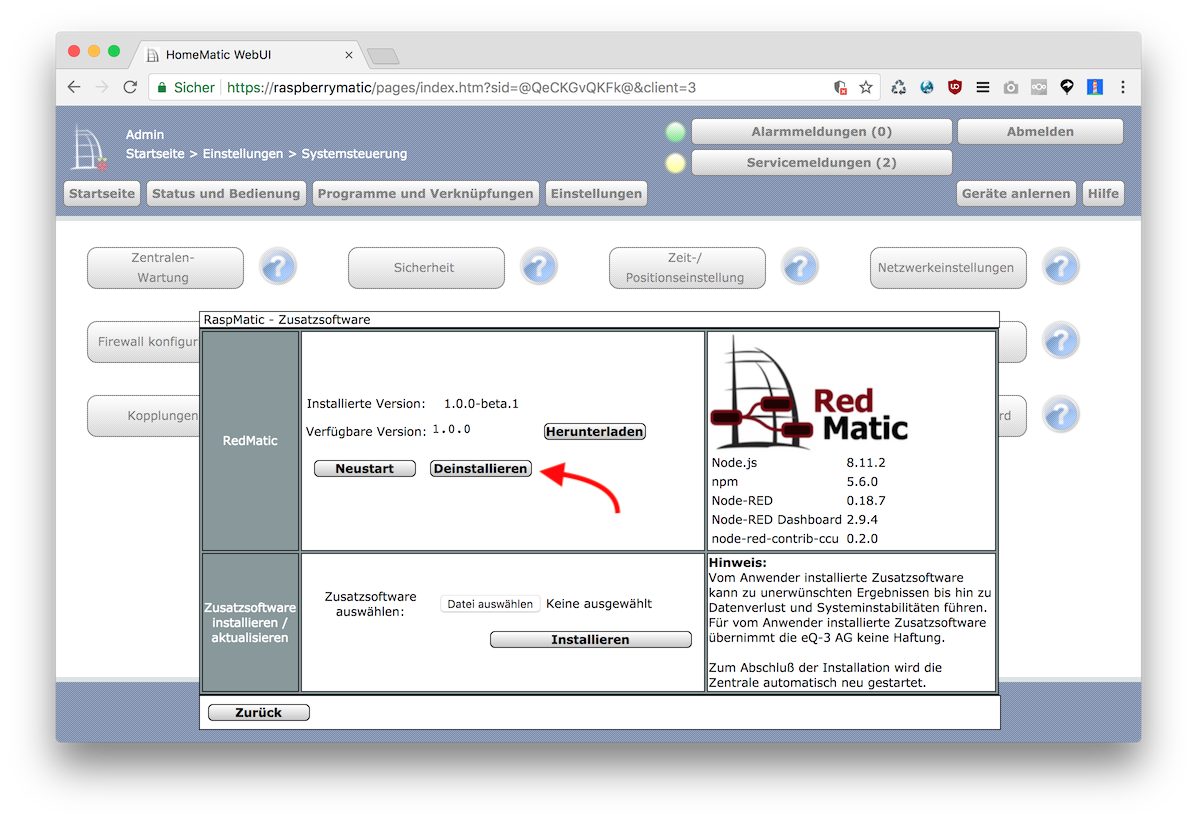The image size is (1197, 822).
Task: Open help for Zentralen-Wartung
Action: point(278,267)
